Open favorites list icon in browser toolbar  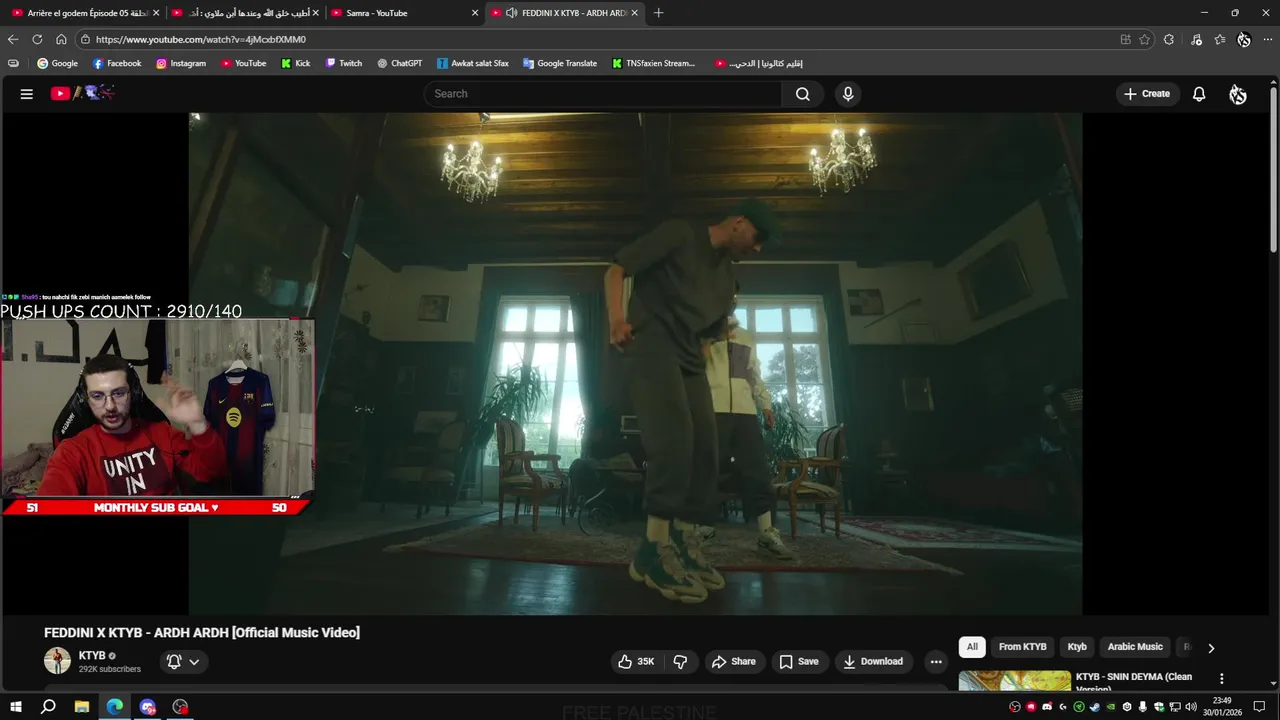[x=1220, y=39]
